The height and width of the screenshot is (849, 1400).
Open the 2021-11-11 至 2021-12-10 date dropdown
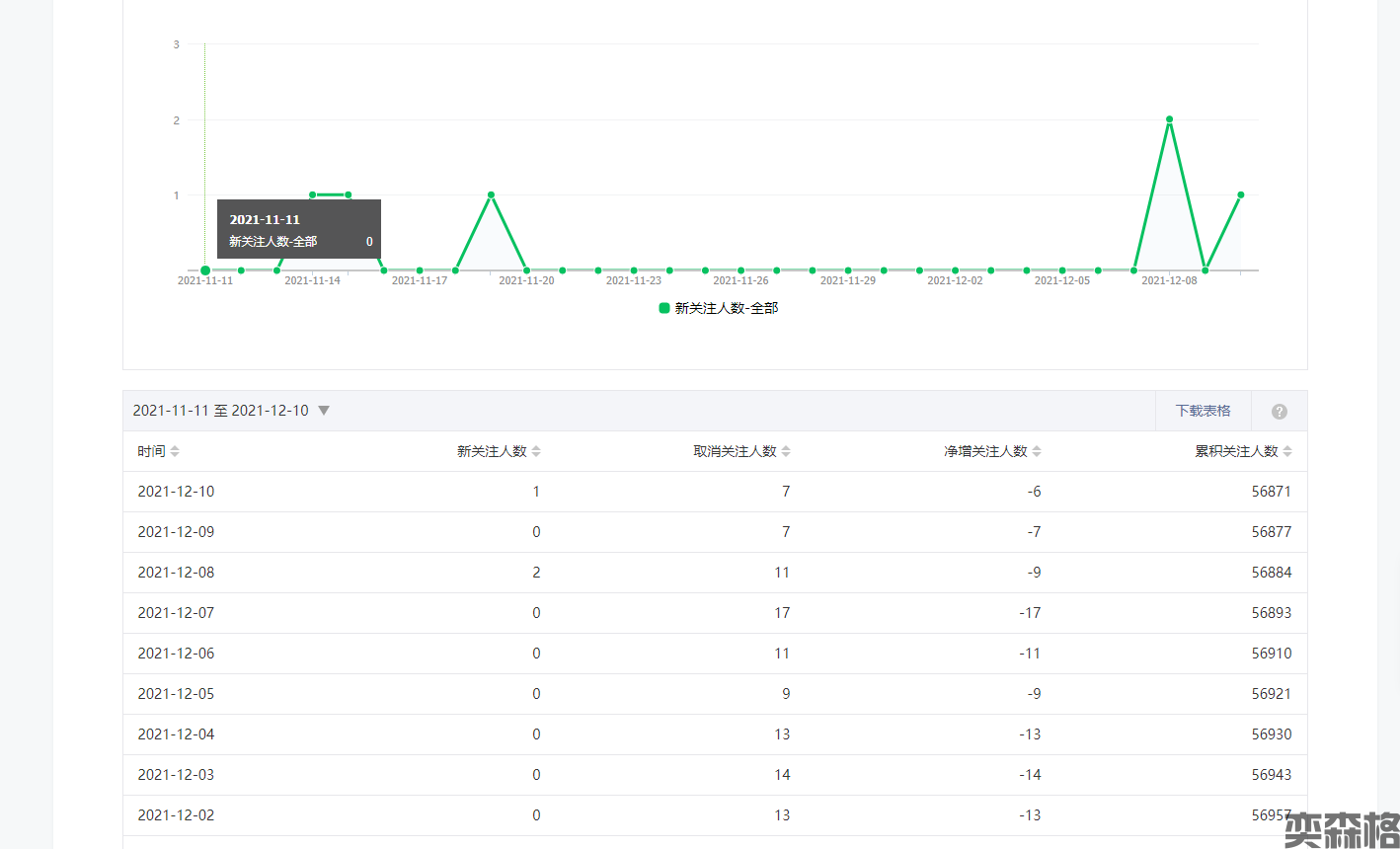(x=324, y=411)
